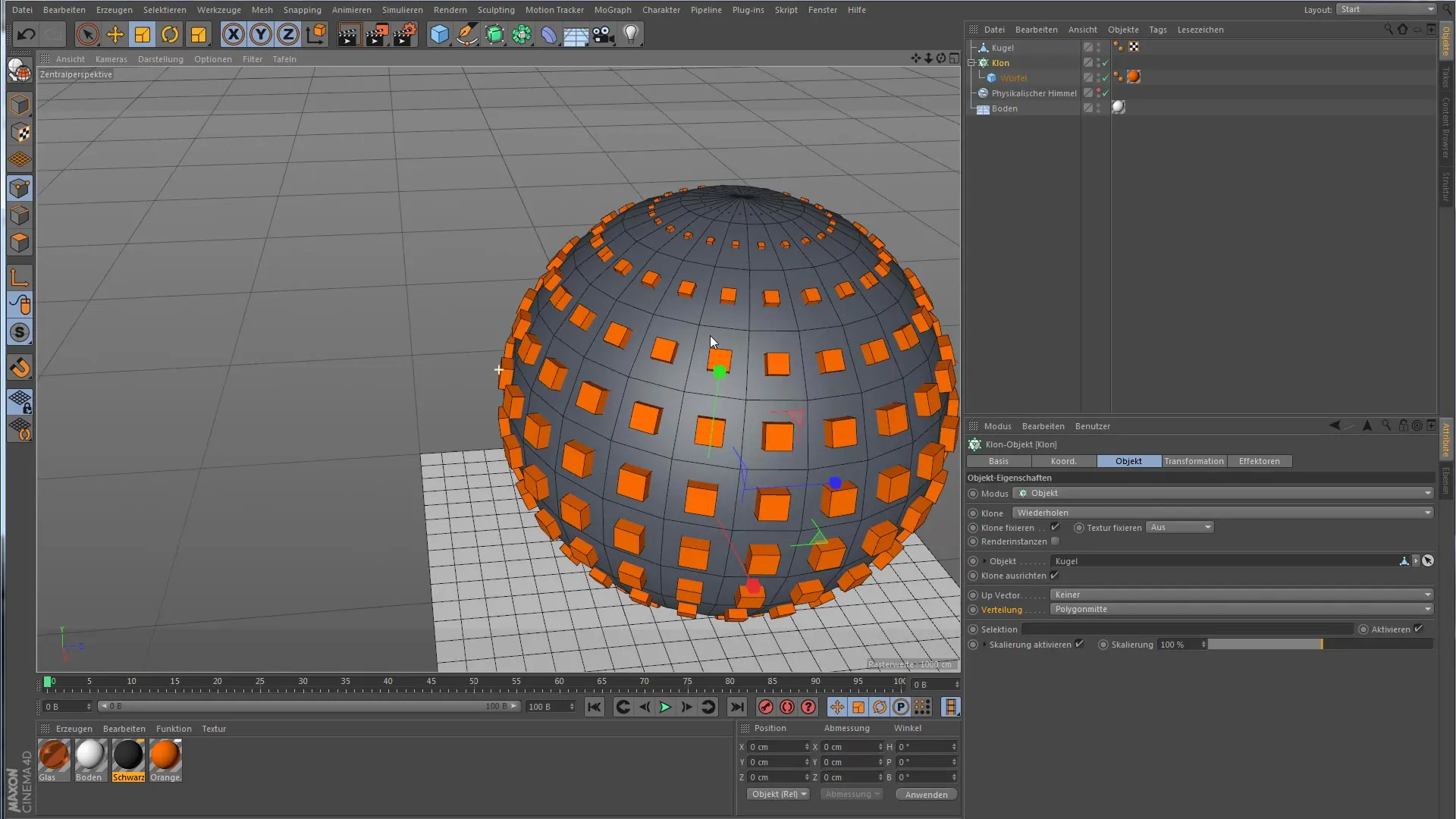Toggle Z axis lock
The image size is (1456, 819).
[288, 34]
